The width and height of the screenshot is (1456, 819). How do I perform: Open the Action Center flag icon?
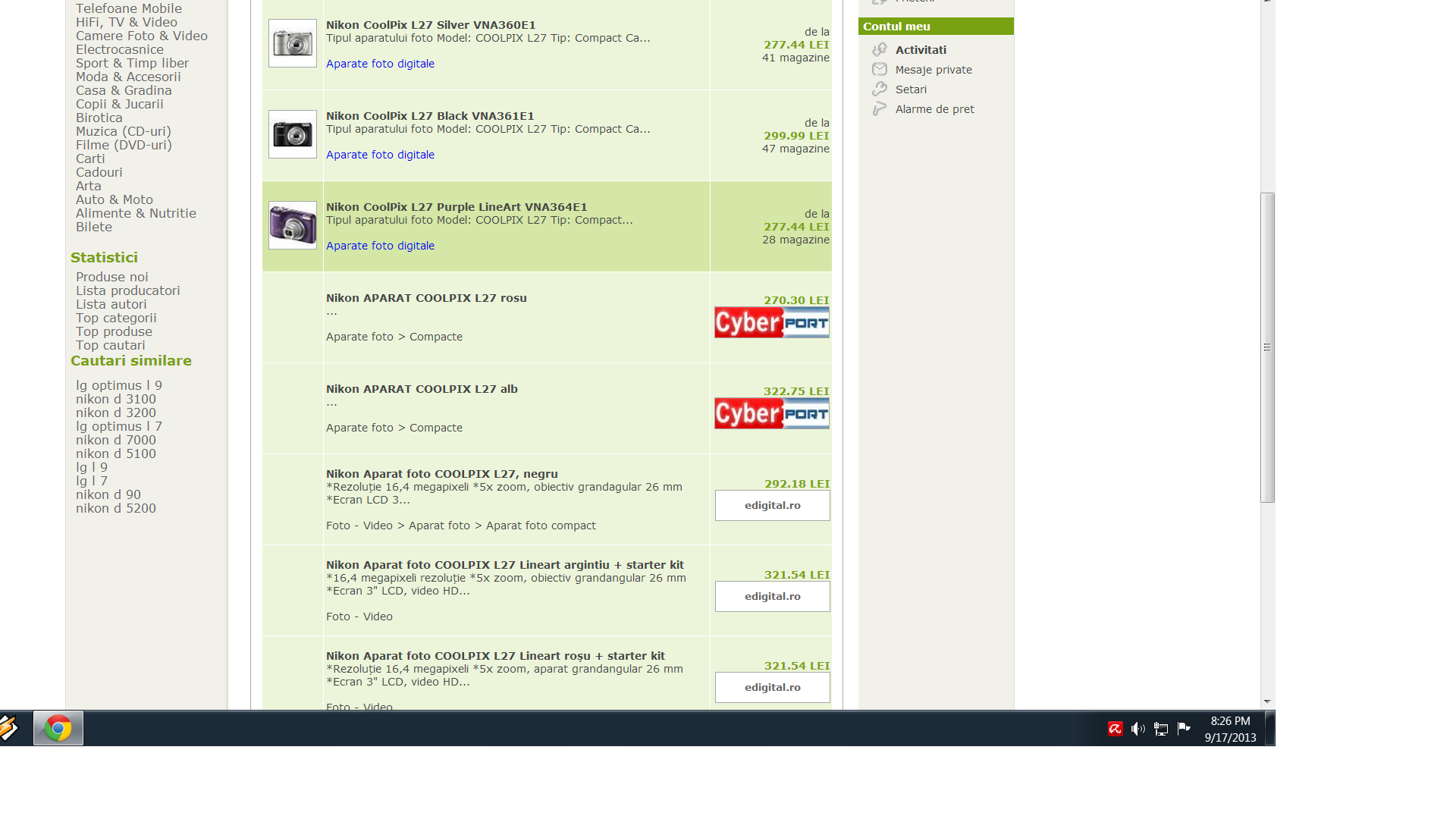1184,729
